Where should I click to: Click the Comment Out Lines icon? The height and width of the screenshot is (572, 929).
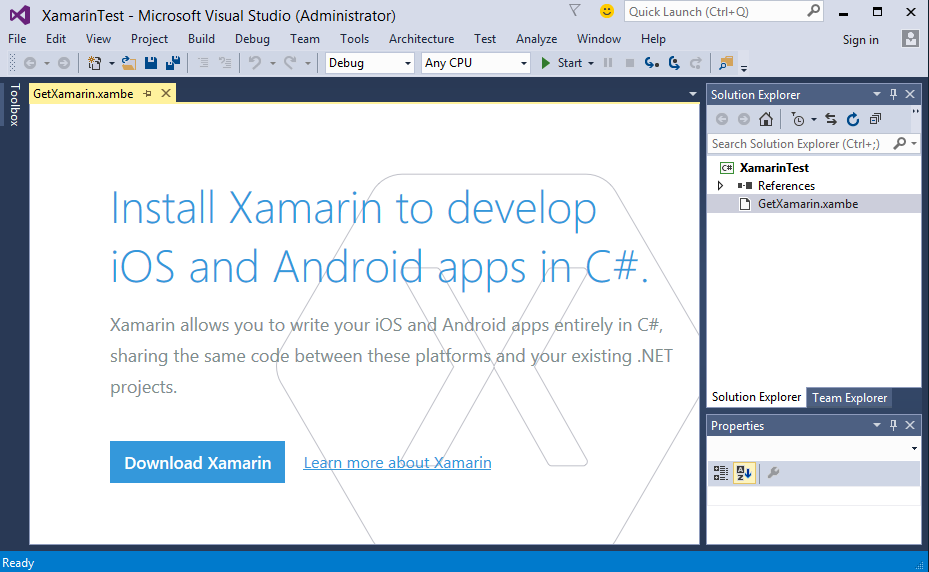(x=203, y=63)
